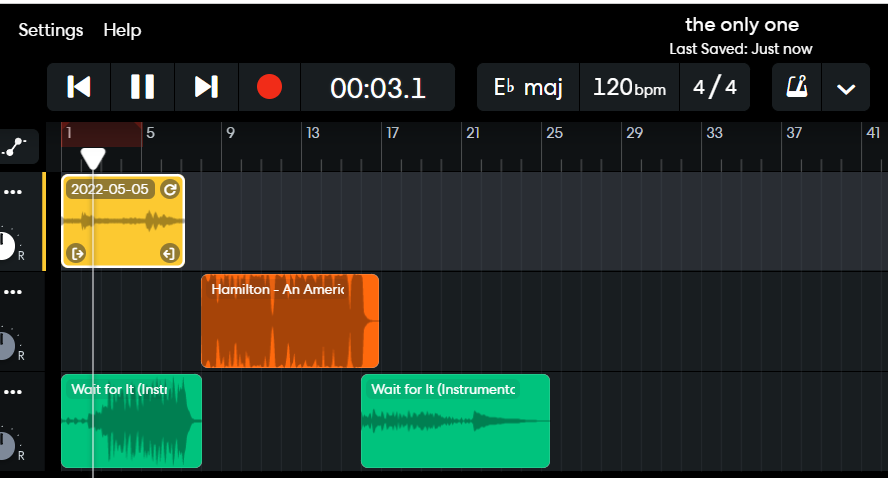This screenshot has width=888, height=478.
Task: Click the Last Saved: Just now status
Action: 741,49
